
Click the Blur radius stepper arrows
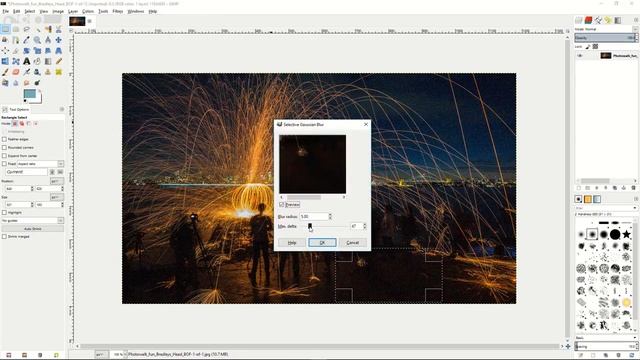(x=330, y=216)
